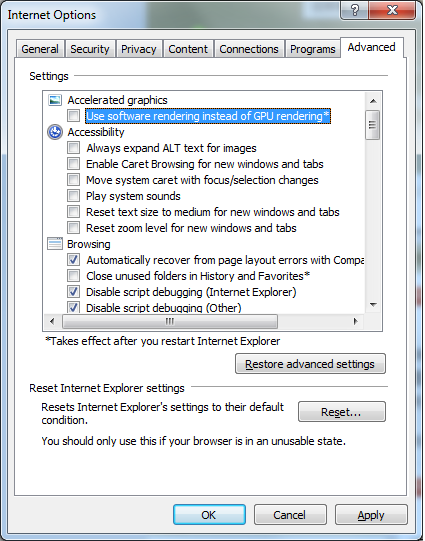Click the settings list scroll down arrow
The image size is (425, 541).
[x=373, y=305]
